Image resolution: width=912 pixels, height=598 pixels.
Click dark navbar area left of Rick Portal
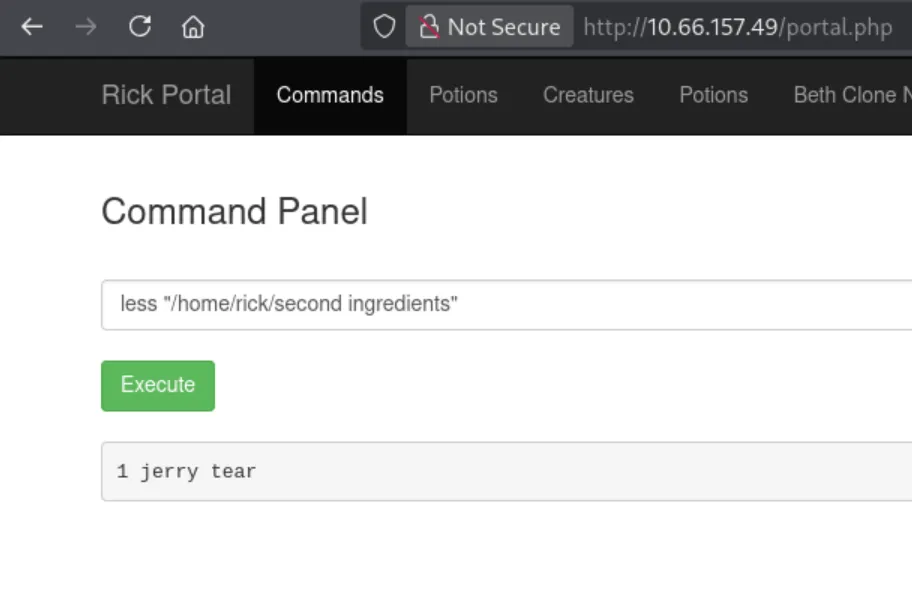(49, 96)
